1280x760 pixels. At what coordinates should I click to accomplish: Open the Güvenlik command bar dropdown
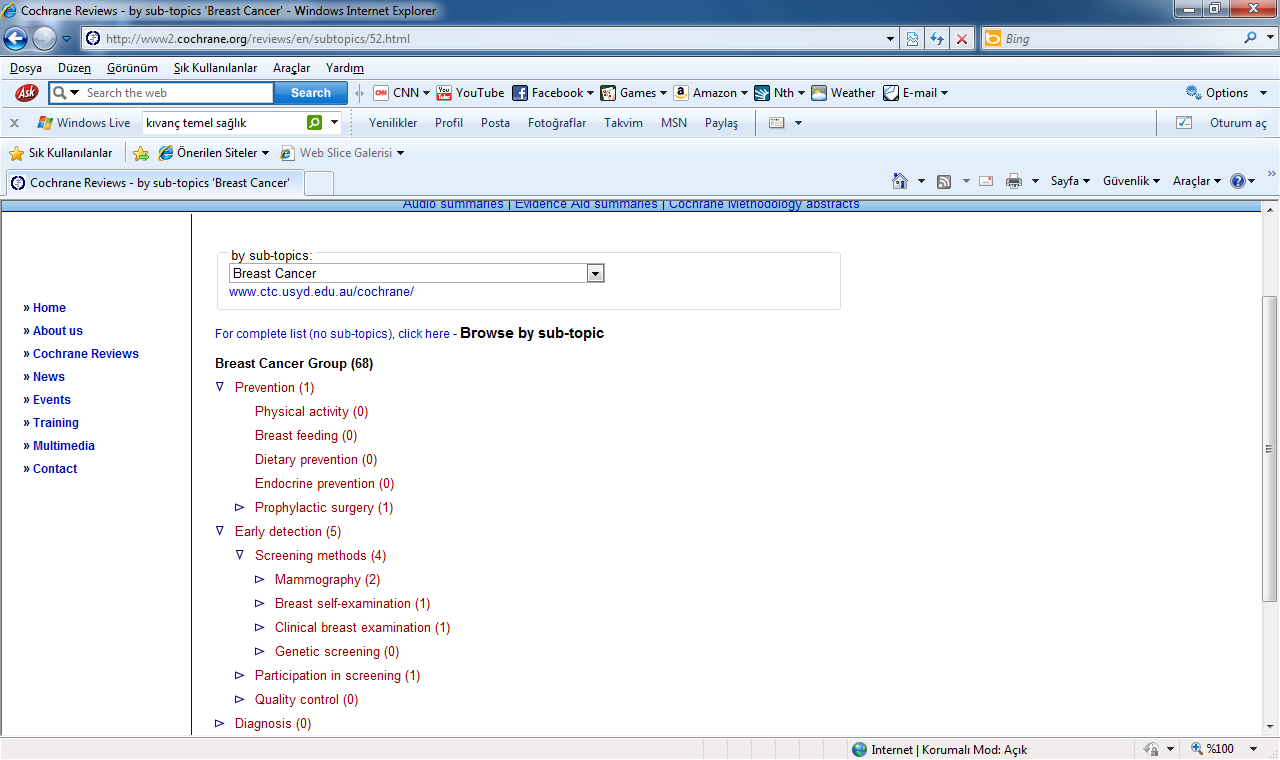coord(1131,181)
